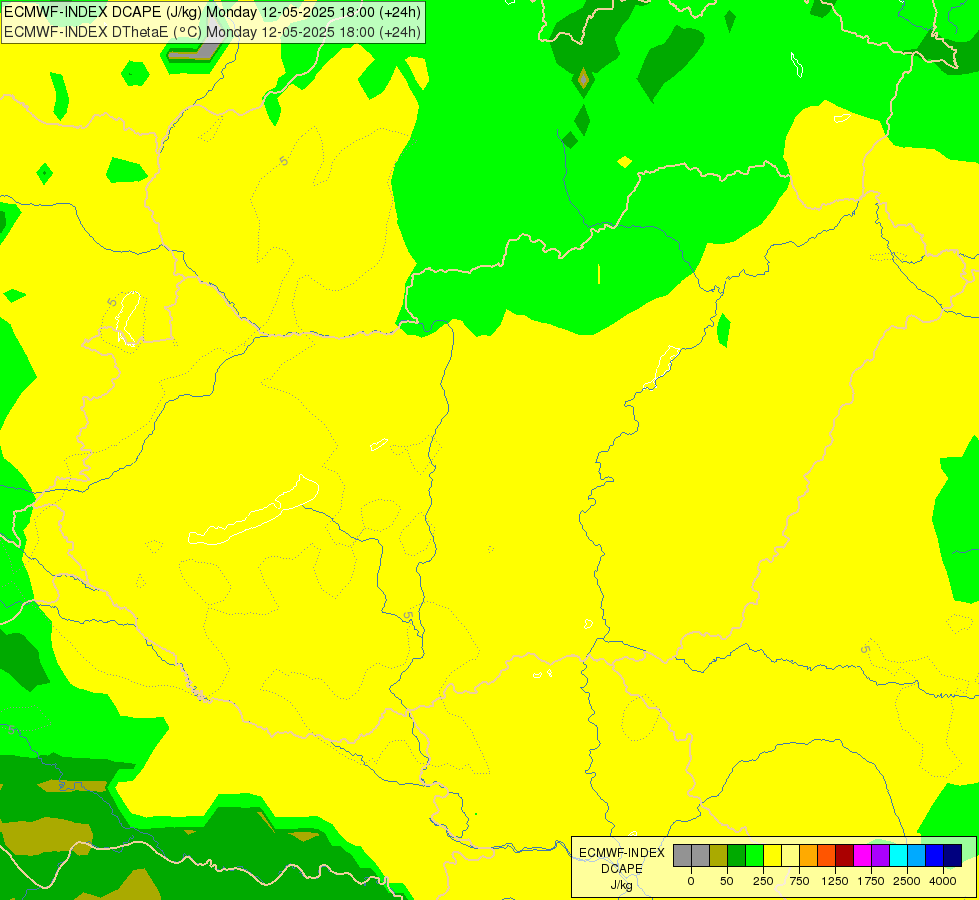This screenshot has height=900, width=979.
Task: Click the light orange legend swatch
Action: point(809,856)
